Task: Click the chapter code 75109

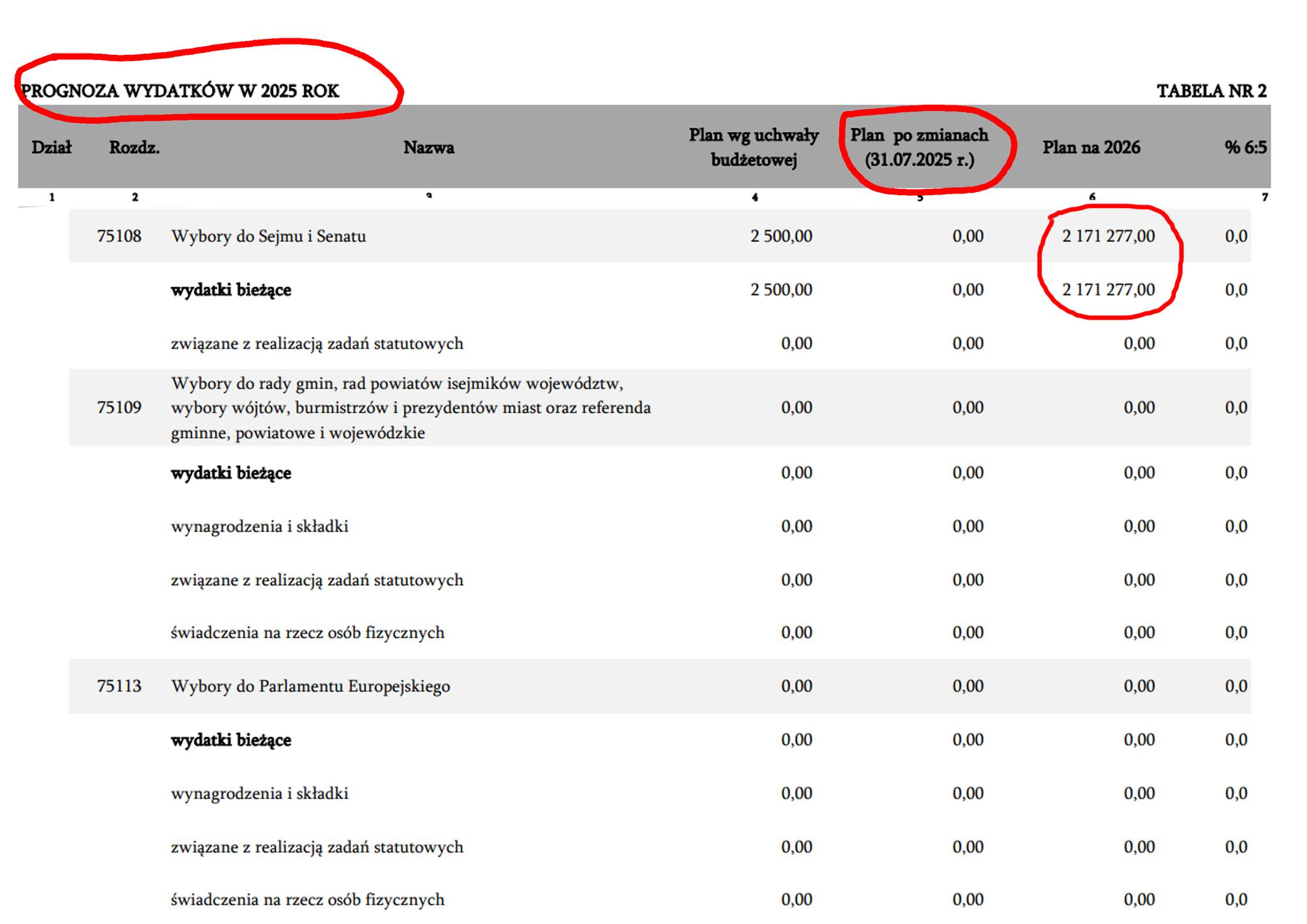Action: [x=119, y=407]
